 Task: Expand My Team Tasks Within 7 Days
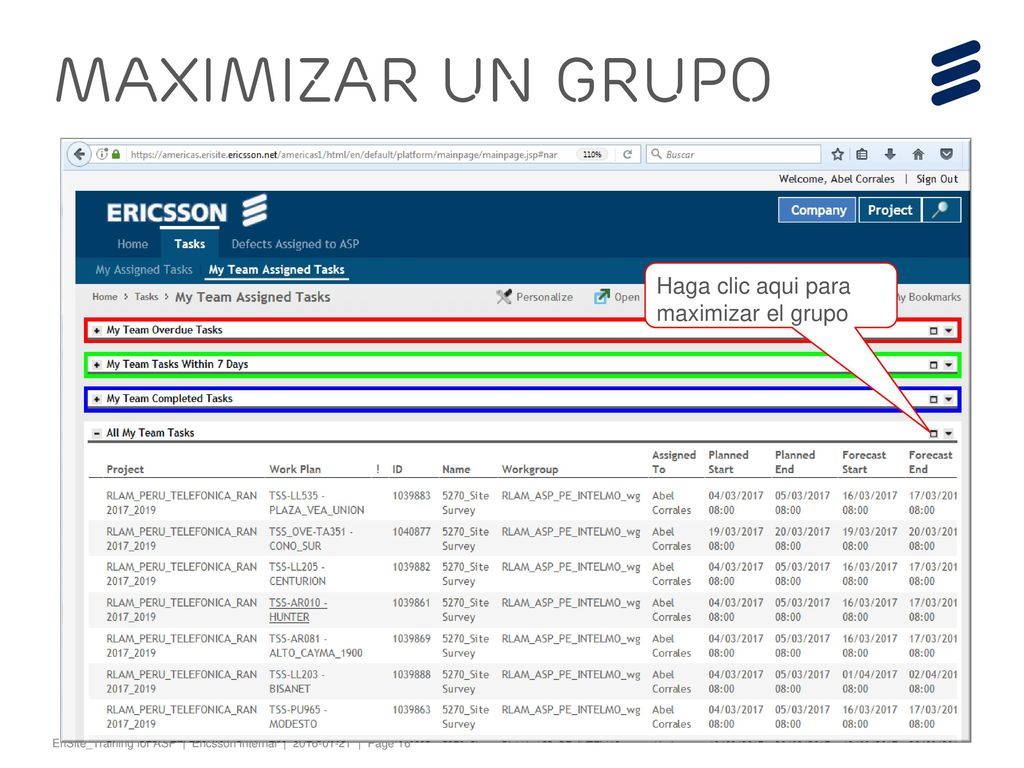pyautogui.click(x=97, y=364)
